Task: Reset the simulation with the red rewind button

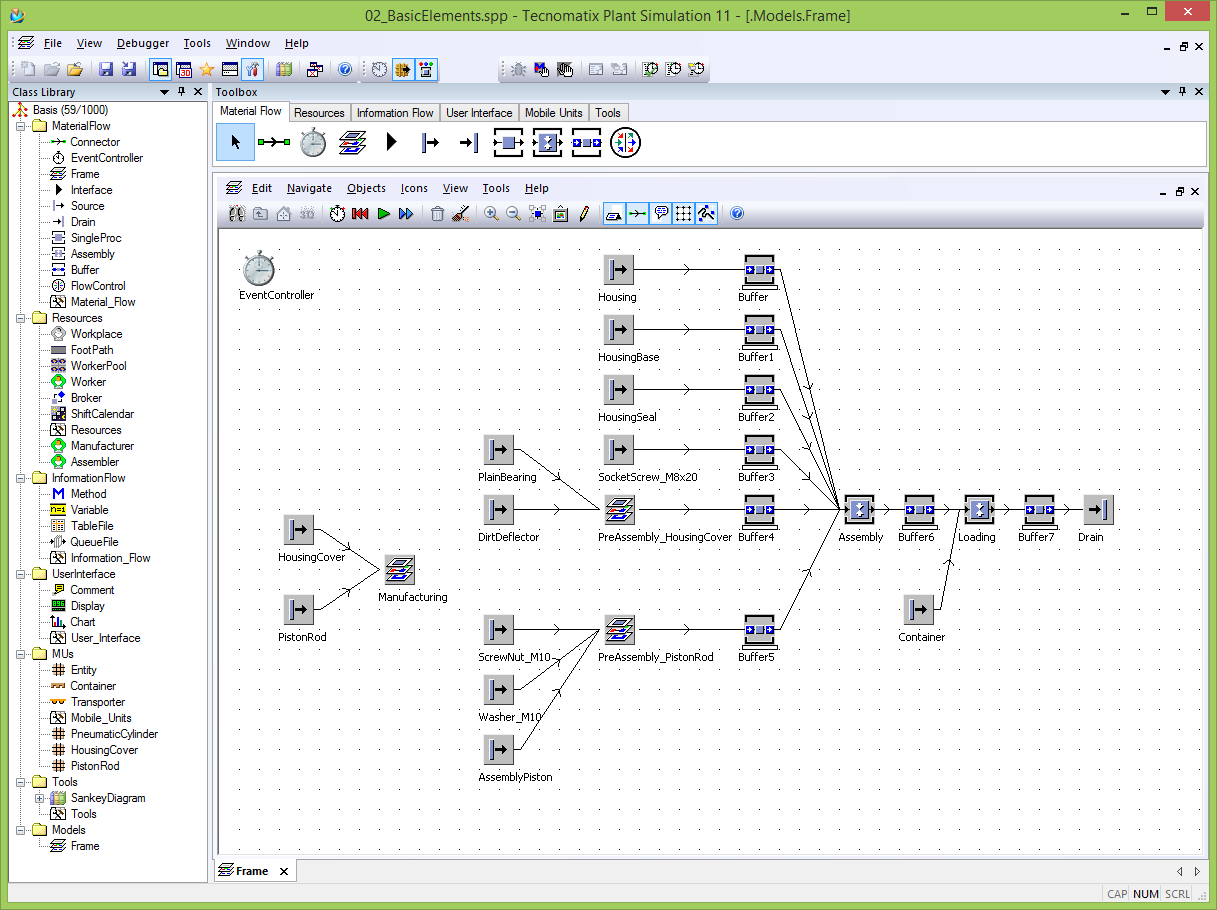Action: (361, 214)
